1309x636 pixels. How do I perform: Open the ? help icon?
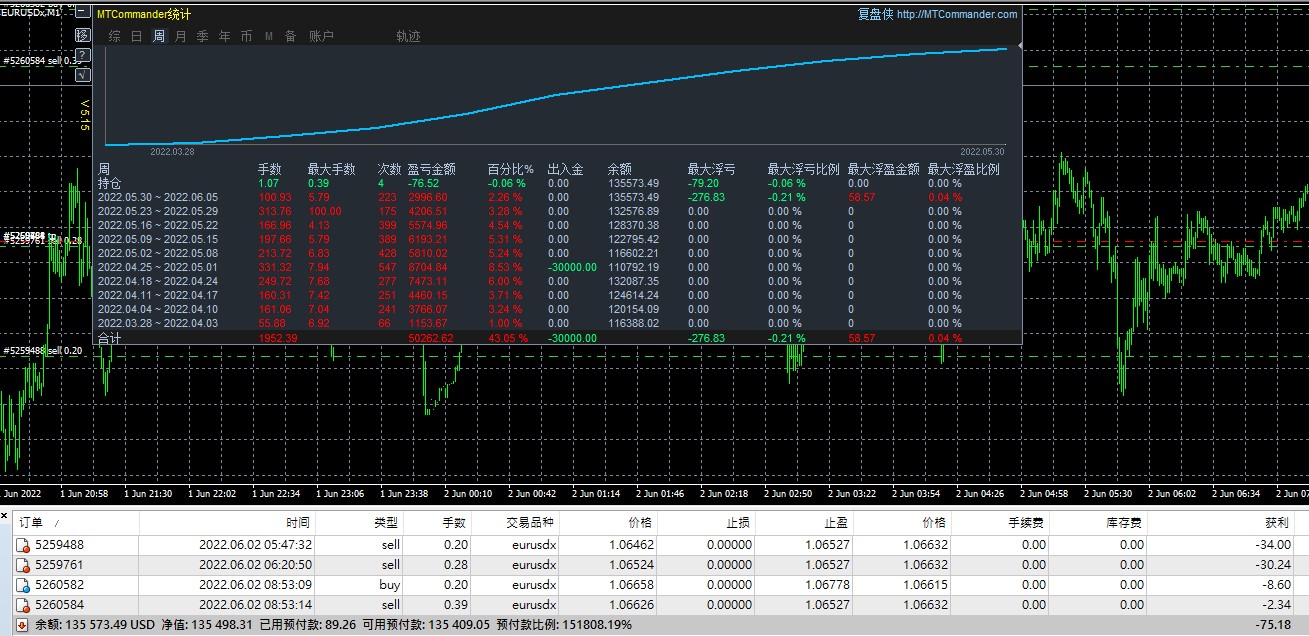click(x=83, y=54)
